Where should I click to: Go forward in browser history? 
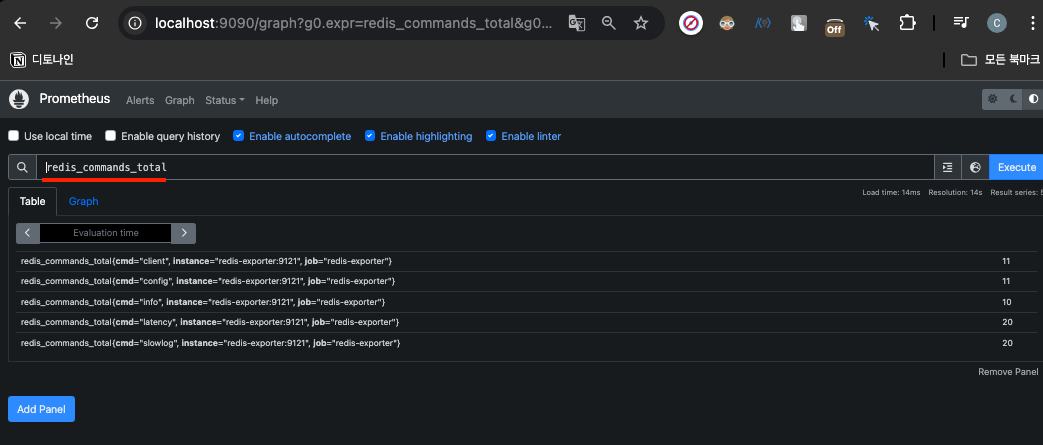[56, 23]
